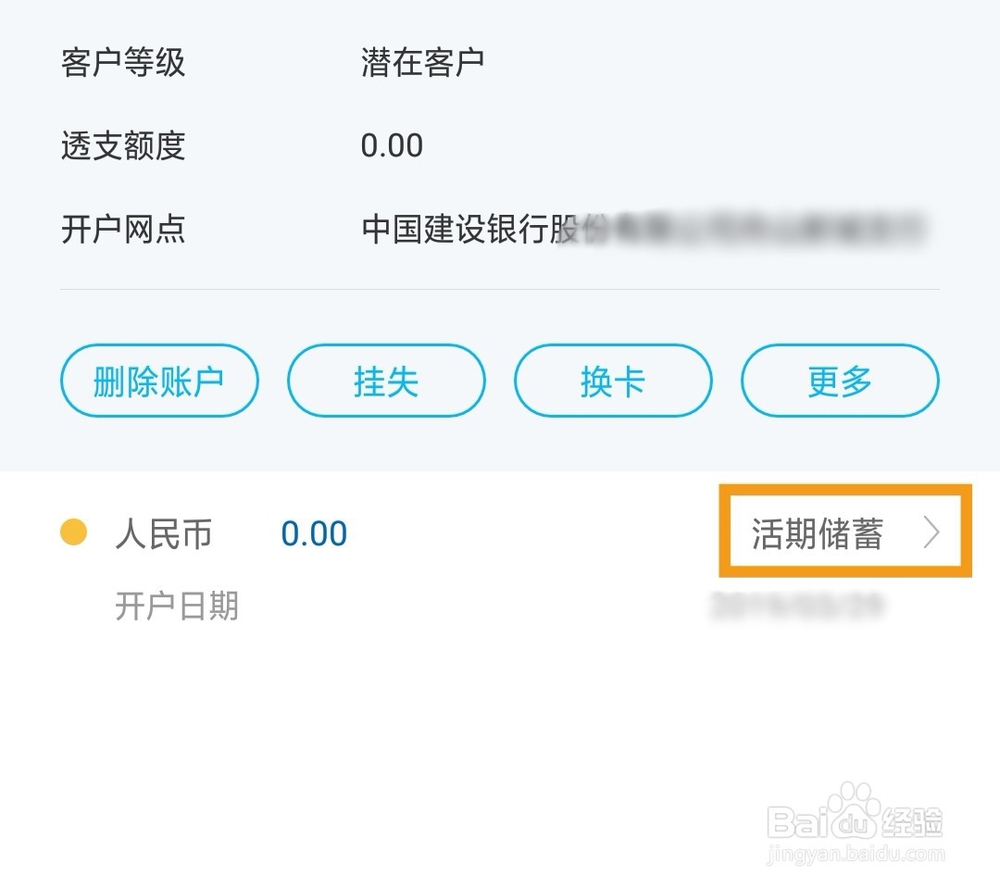This screenshot has height=888, width=1000.
Task: Tap the 删除账户 button
Action: 159,381
